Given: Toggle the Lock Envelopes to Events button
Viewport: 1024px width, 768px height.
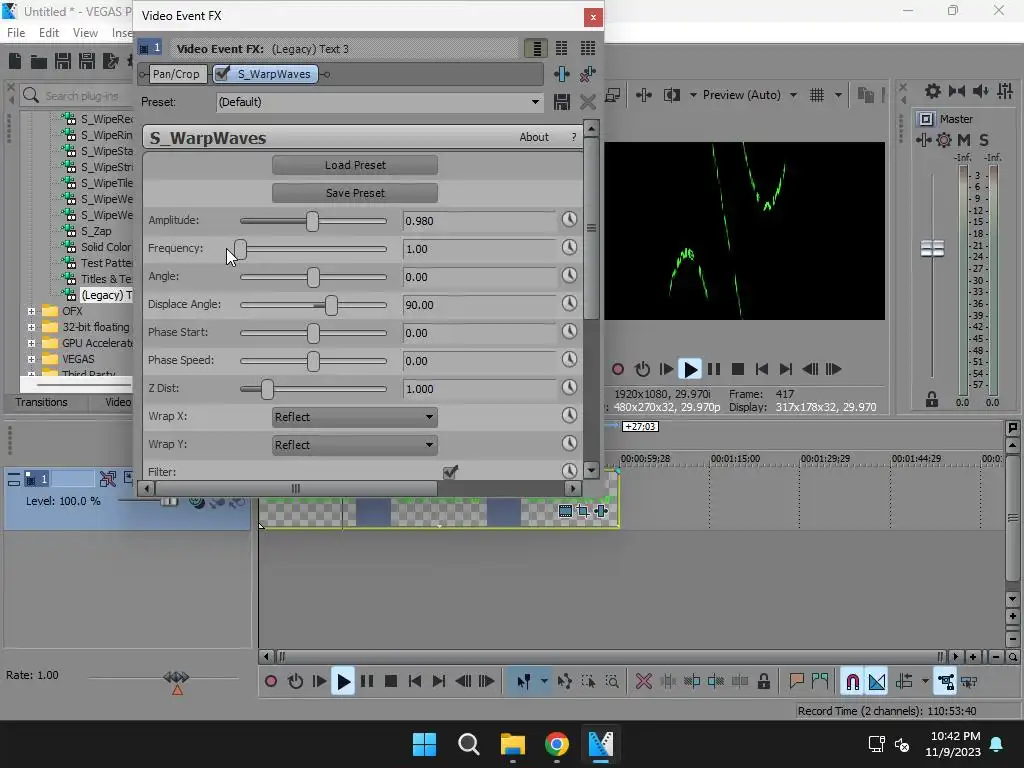Looking at the screenshot, I should coord(945,682).
